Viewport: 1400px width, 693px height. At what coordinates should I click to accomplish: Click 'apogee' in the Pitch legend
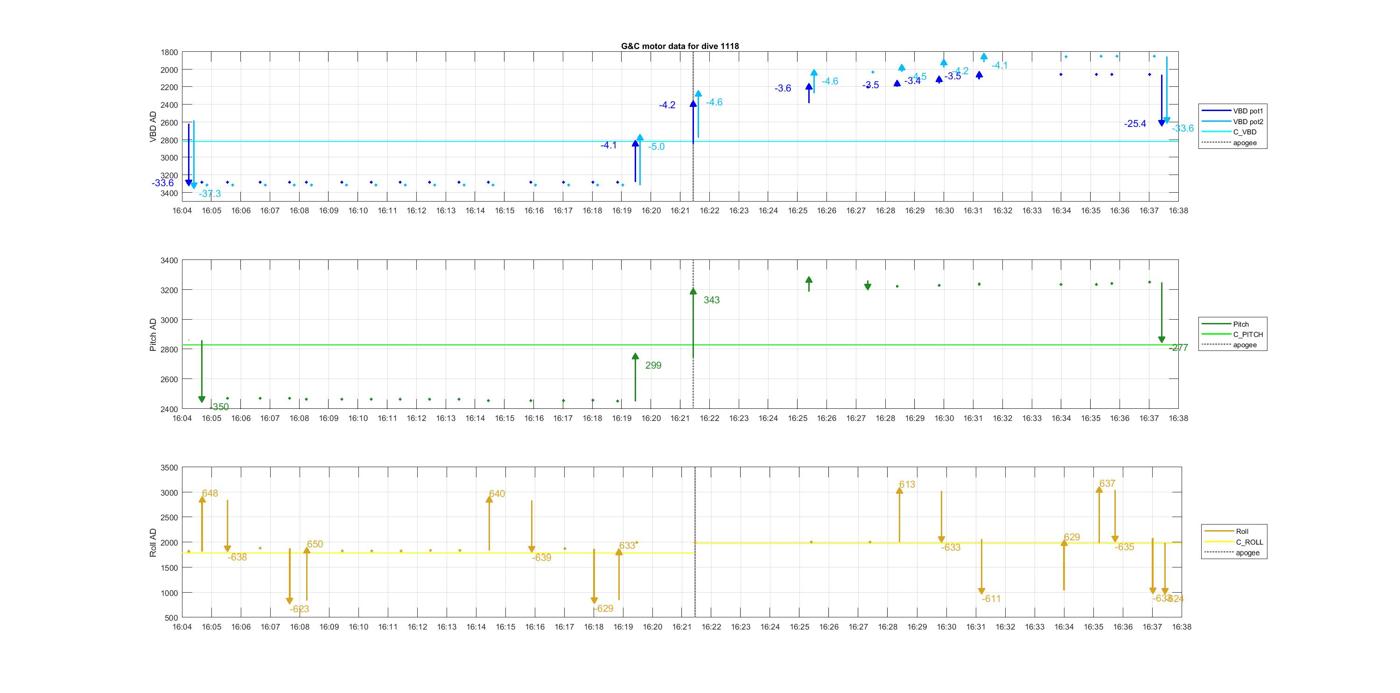[1244, 345]
